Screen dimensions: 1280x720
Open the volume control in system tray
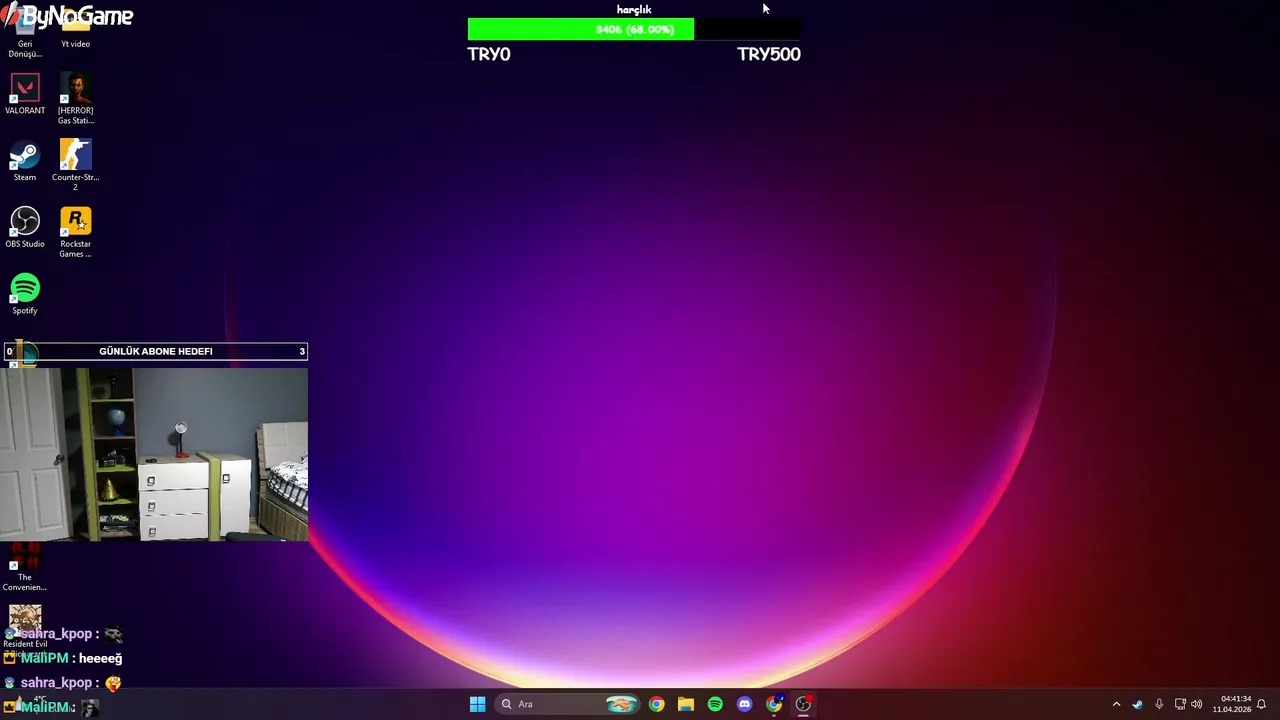(1197, 704)
